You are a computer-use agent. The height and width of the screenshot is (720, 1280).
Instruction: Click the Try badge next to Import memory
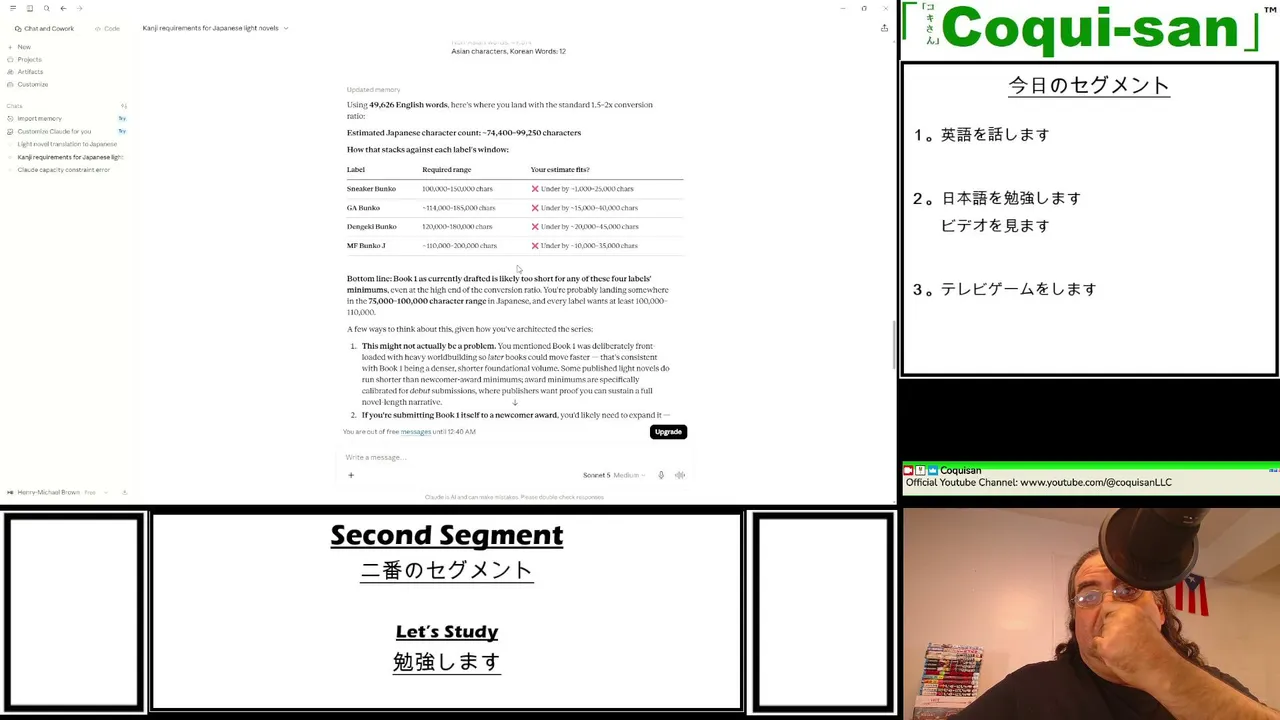(122, 119)
